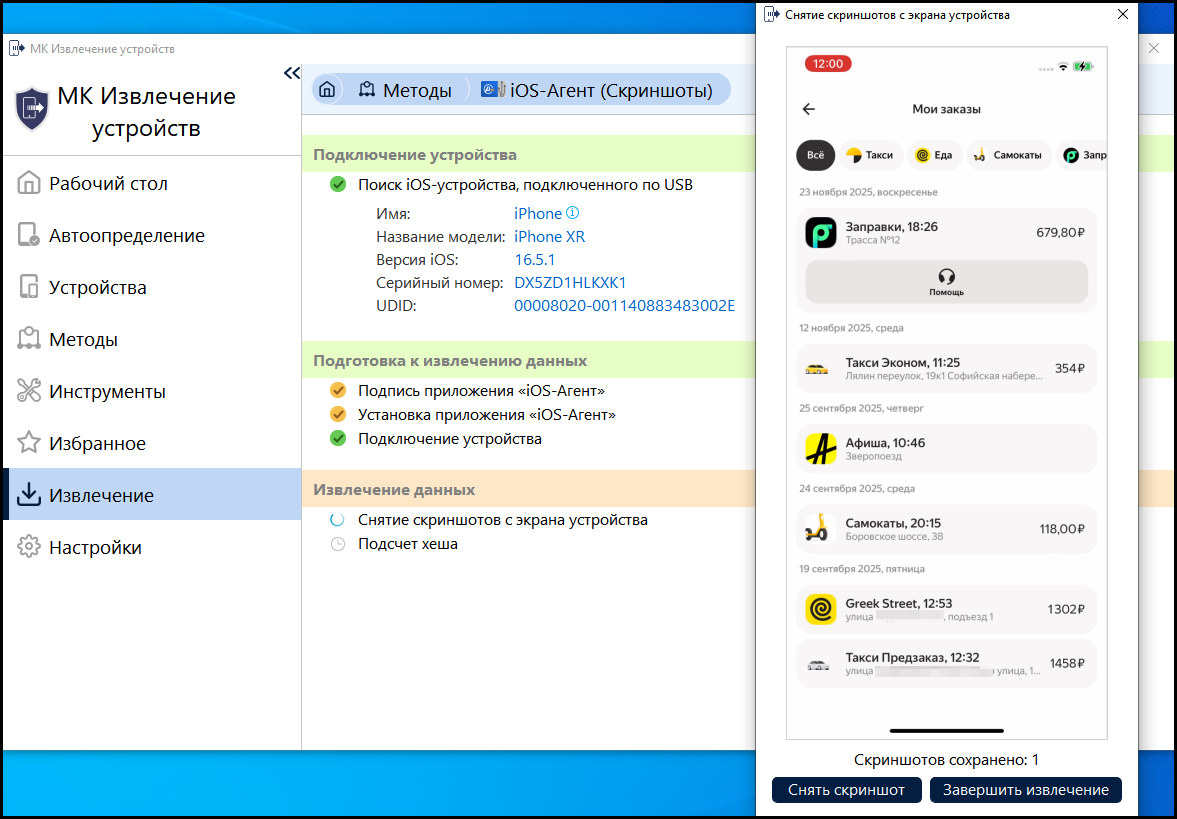1177x819 pixels.
Task: Open Рабочий стол in sidebar
Action: (x=152, y=183)
